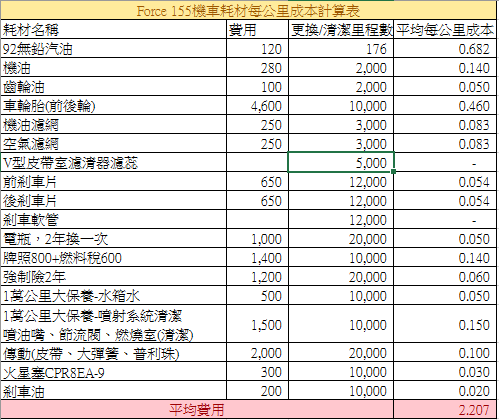Select the 強制險2年 cell
This screenshot has width=499, height=420.
click(114, 276)
